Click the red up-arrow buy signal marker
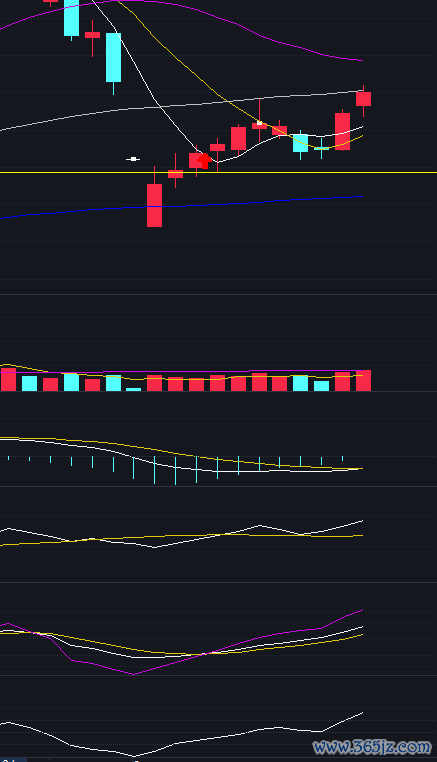Viewport: 437px width, 762px height. 205,161
